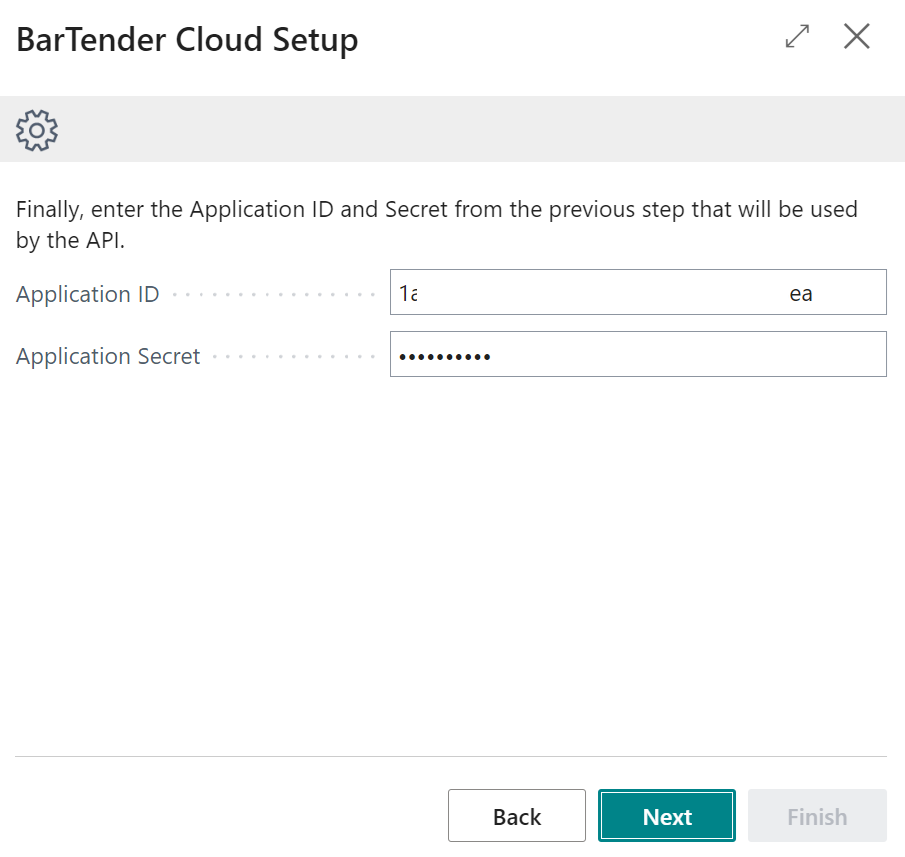Image resolution: width=905 pixels, height=857 pixels.
Task: Select the Application ID label
Action: [88, 295]
